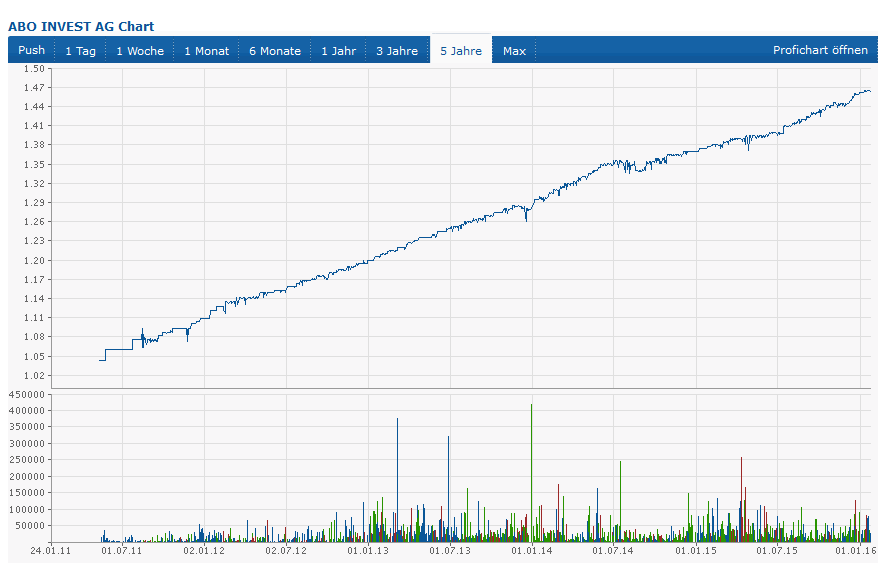Select the Push tab

[31, 50]
